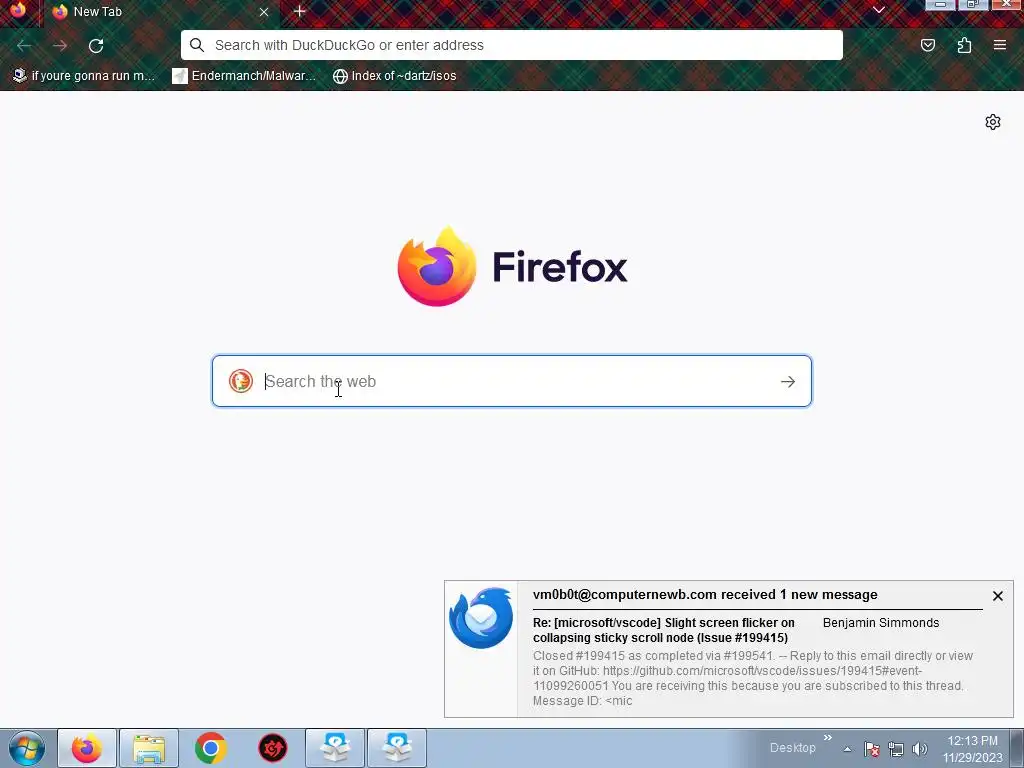Click the Search the web box

[x=511, y=381]
